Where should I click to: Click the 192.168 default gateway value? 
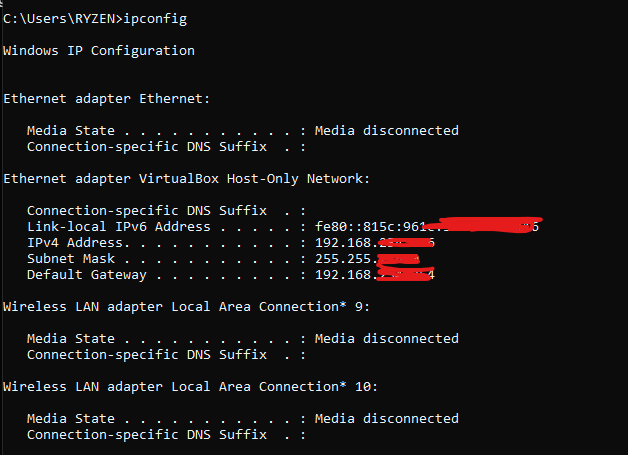374,275
